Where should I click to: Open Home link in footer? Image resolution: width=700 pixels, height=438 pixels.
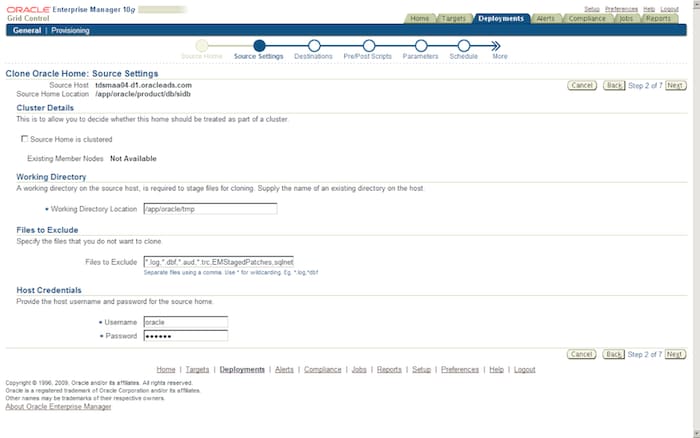(166, 369)
